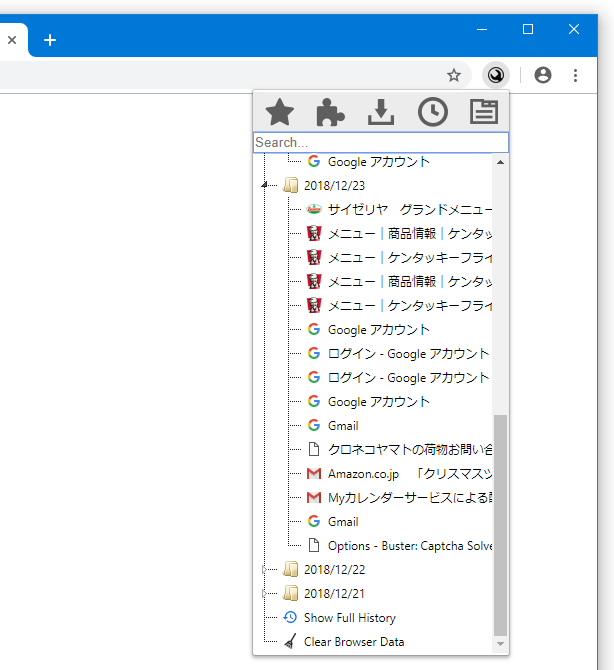Click scrollbar down arrow in history list
The height and width of the screenshot is (670, 614).
tap(500, 644)
